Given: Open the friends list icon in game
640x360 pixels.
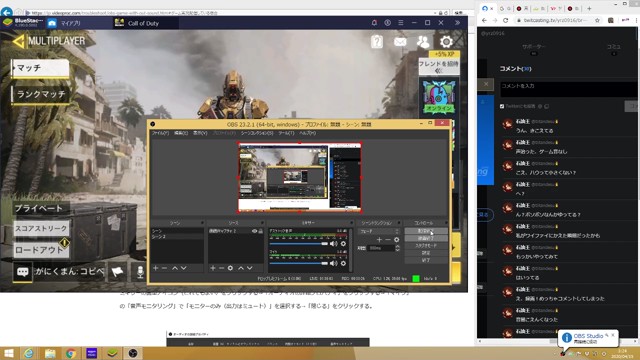Looking at the screenshot, I should [423, 41].
